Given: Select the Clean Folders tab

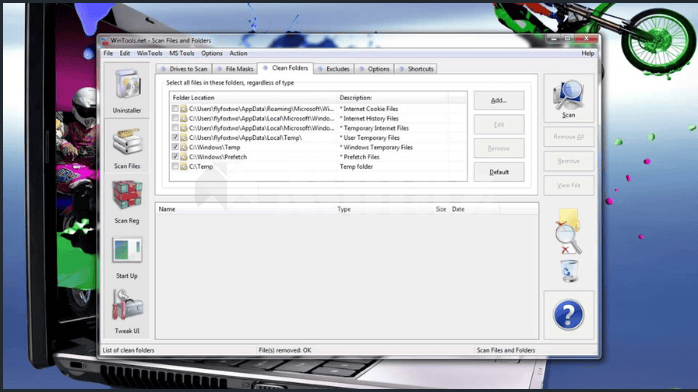Looking at the screenshot, I should tap(285, 68).
